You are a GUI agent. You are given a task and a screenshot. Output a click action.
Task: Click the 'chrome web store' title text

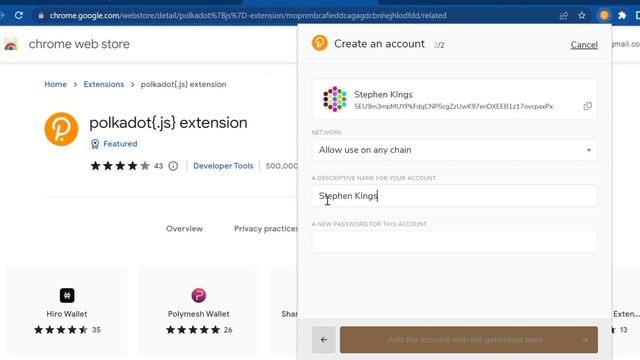coord(79,44)
